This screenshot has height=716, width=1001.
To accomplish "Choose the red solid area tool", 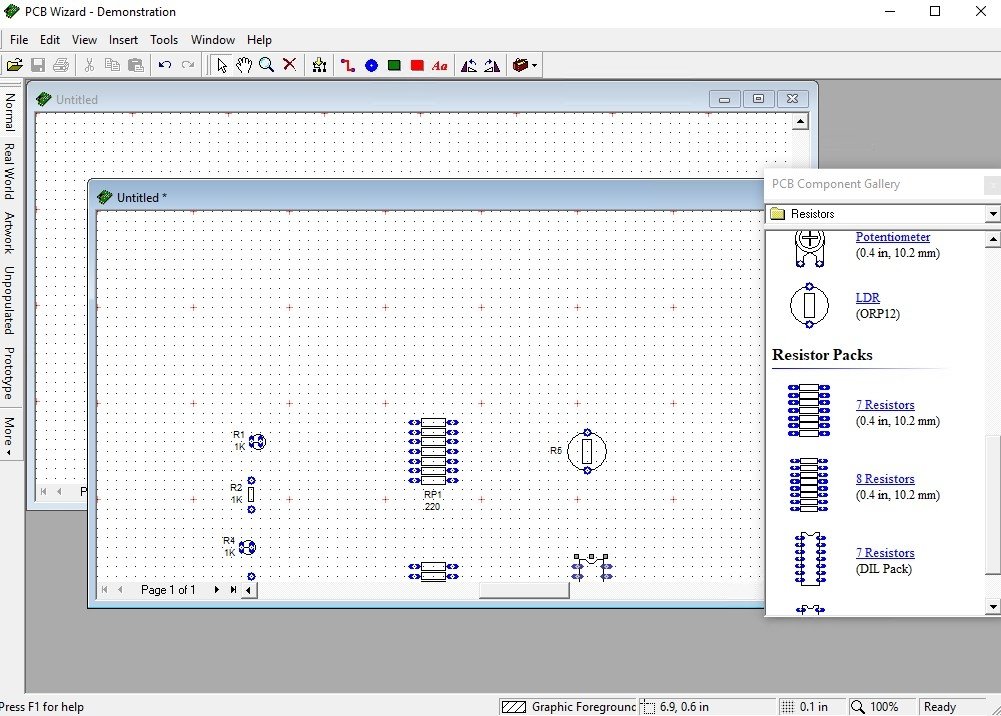I will tap(417, 65).
